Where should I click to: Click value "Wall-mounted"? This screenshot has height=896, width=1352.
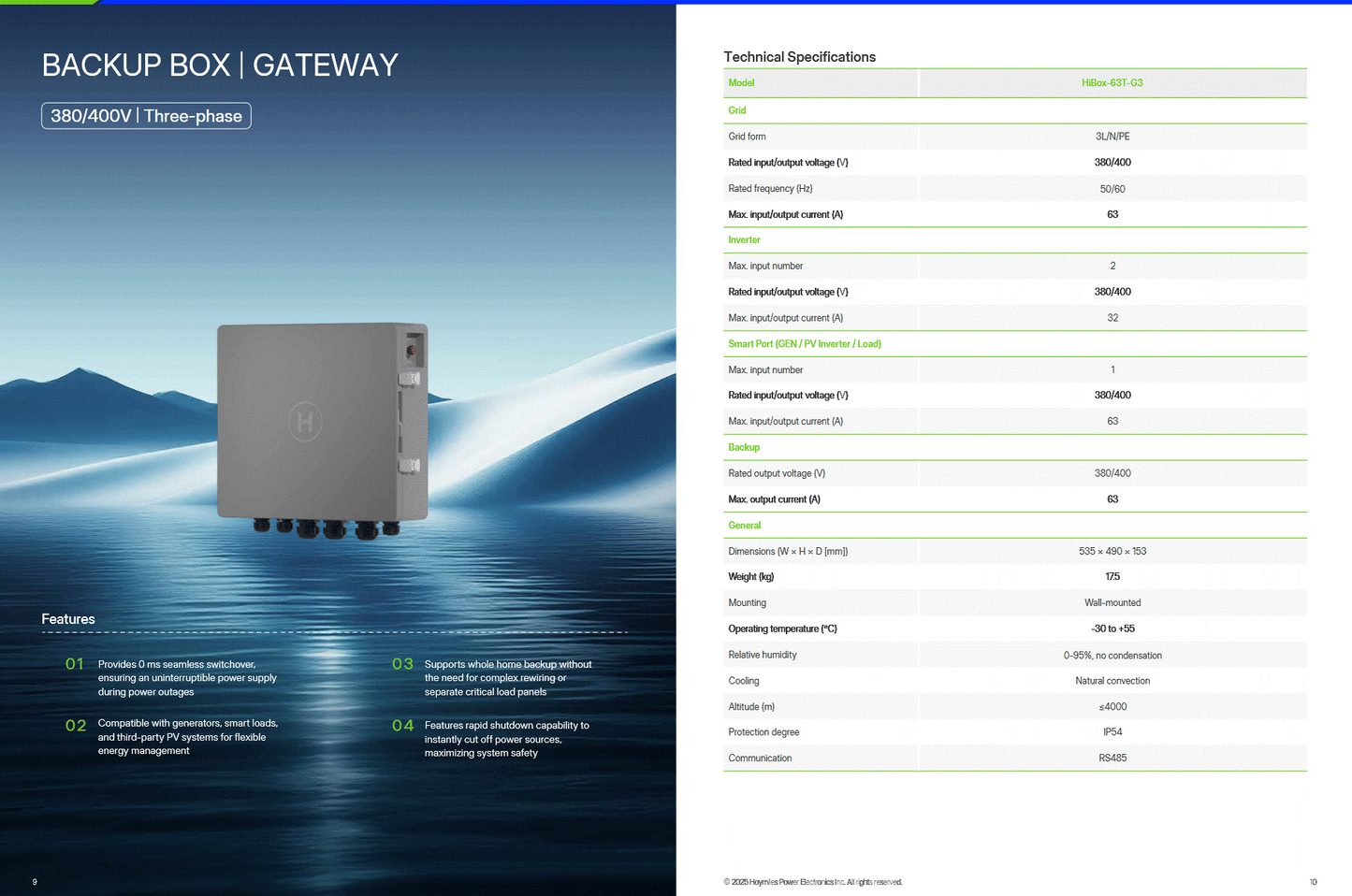(1112, 603)
